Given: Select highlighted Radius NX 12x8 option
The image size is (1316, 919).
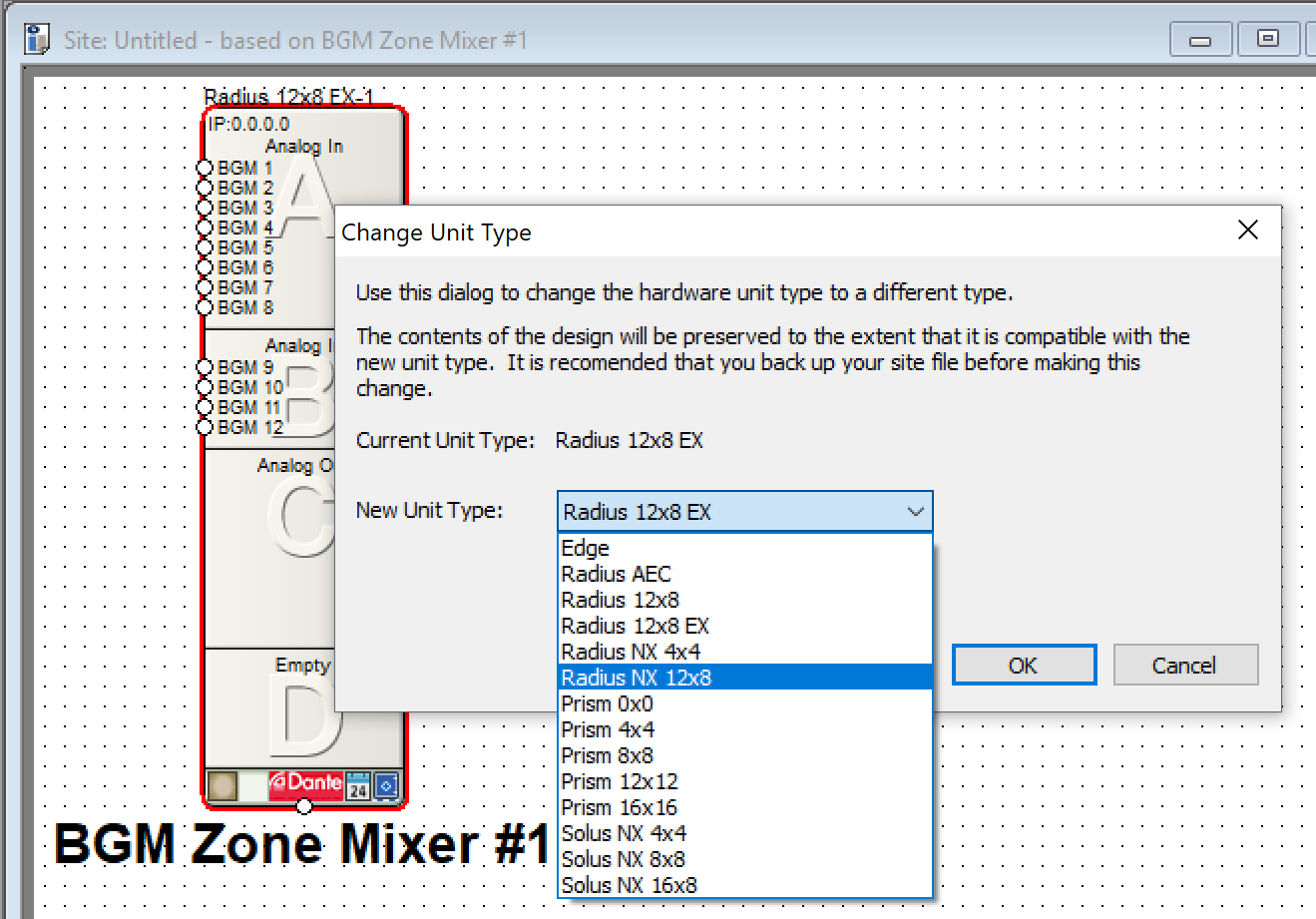Looking at the screenshot, I should (x=744, y=678).
